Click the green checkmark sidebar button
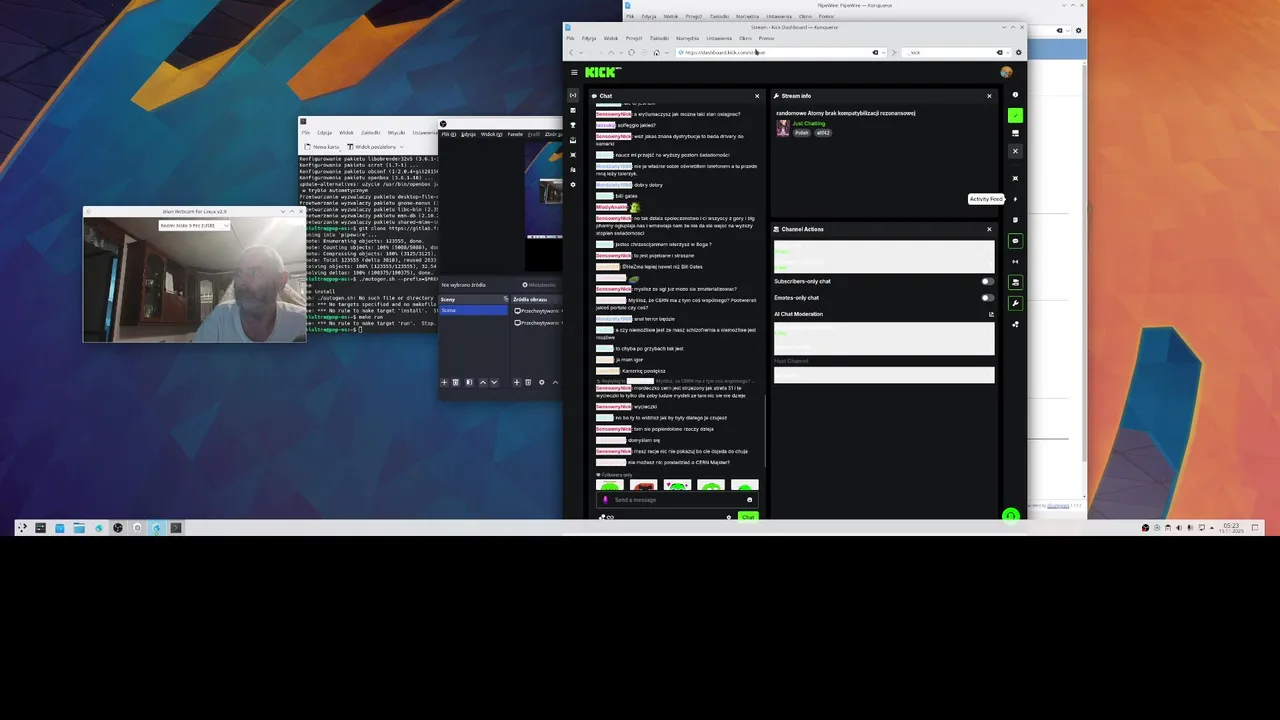1280x720 pixels. (1015, 115)
